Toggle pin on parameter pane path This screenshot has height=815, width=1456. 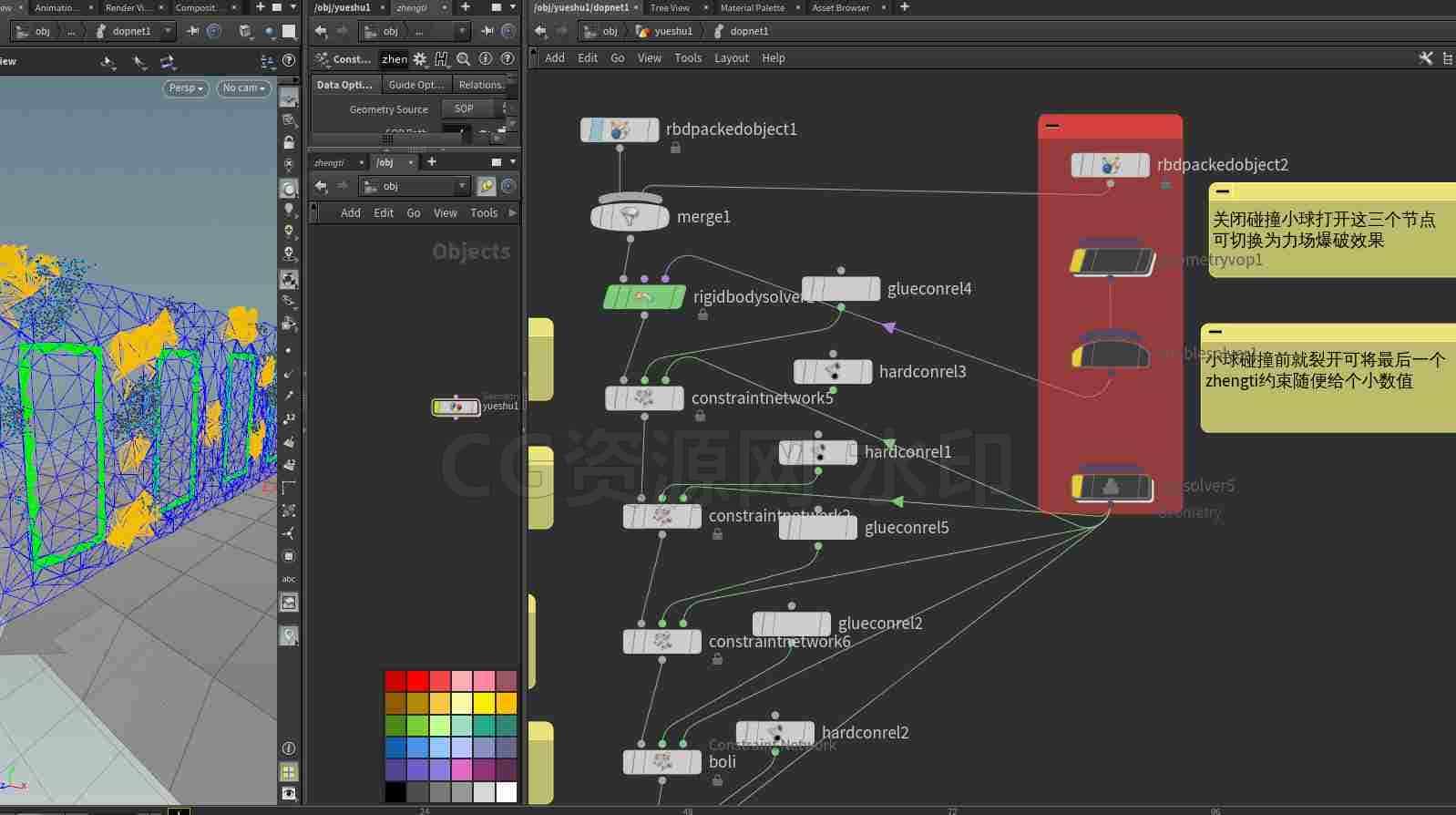[487, 31]
